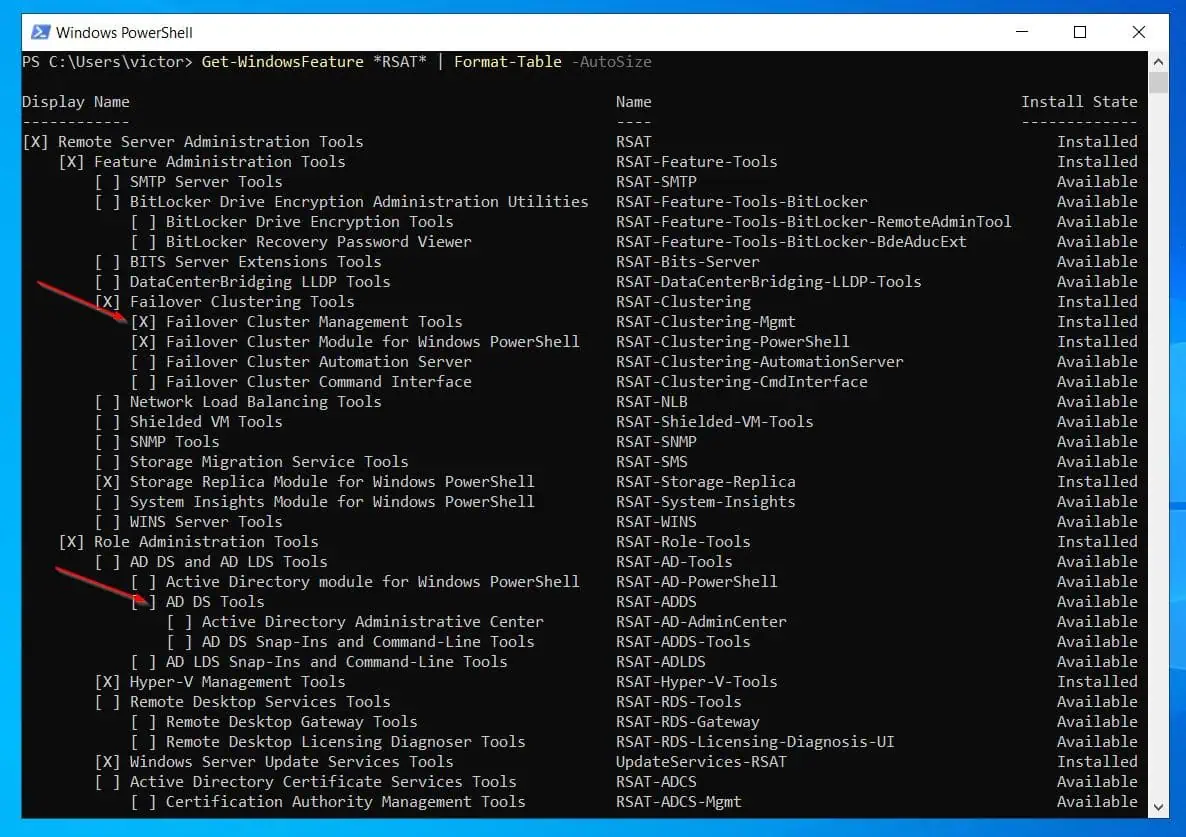Screen dimensions: 1186x837
Task: Click Failover Cluster Management Tools text
Action: click(x=314, y=322)
